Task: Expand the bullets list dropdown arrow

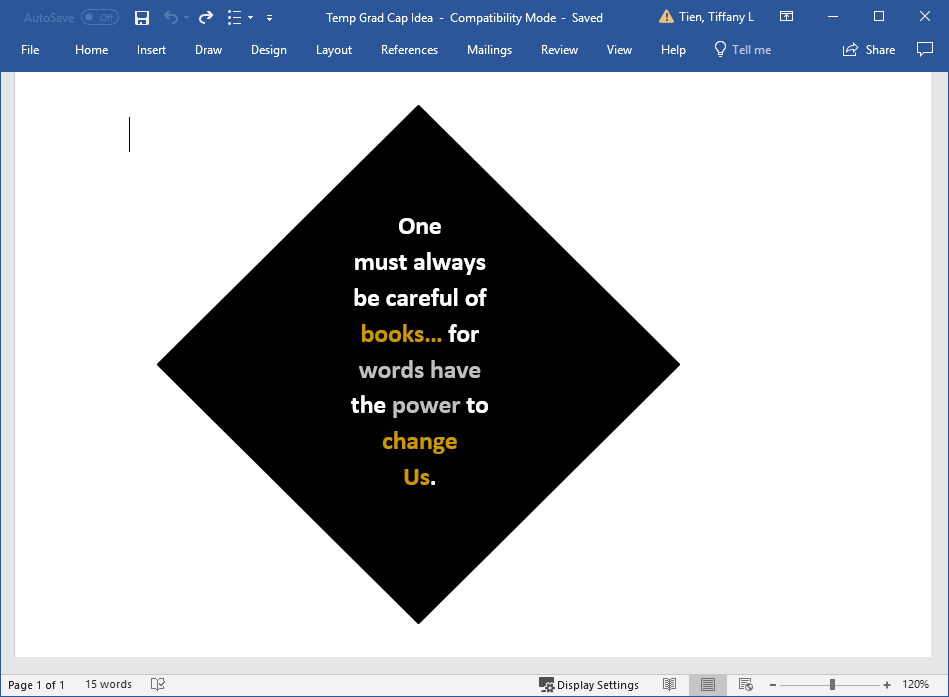Action: click(x=251, y=18)
